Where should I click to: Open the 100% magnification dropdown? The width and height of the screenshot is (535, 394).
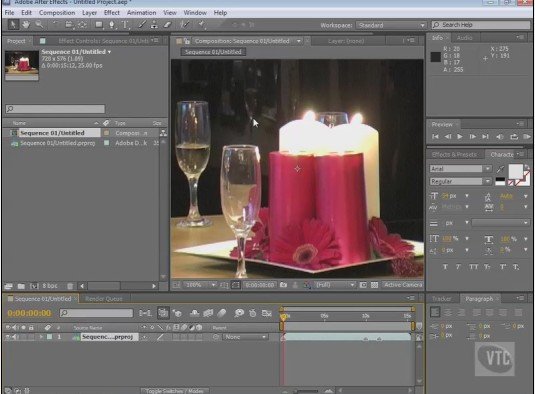[200, 285]
